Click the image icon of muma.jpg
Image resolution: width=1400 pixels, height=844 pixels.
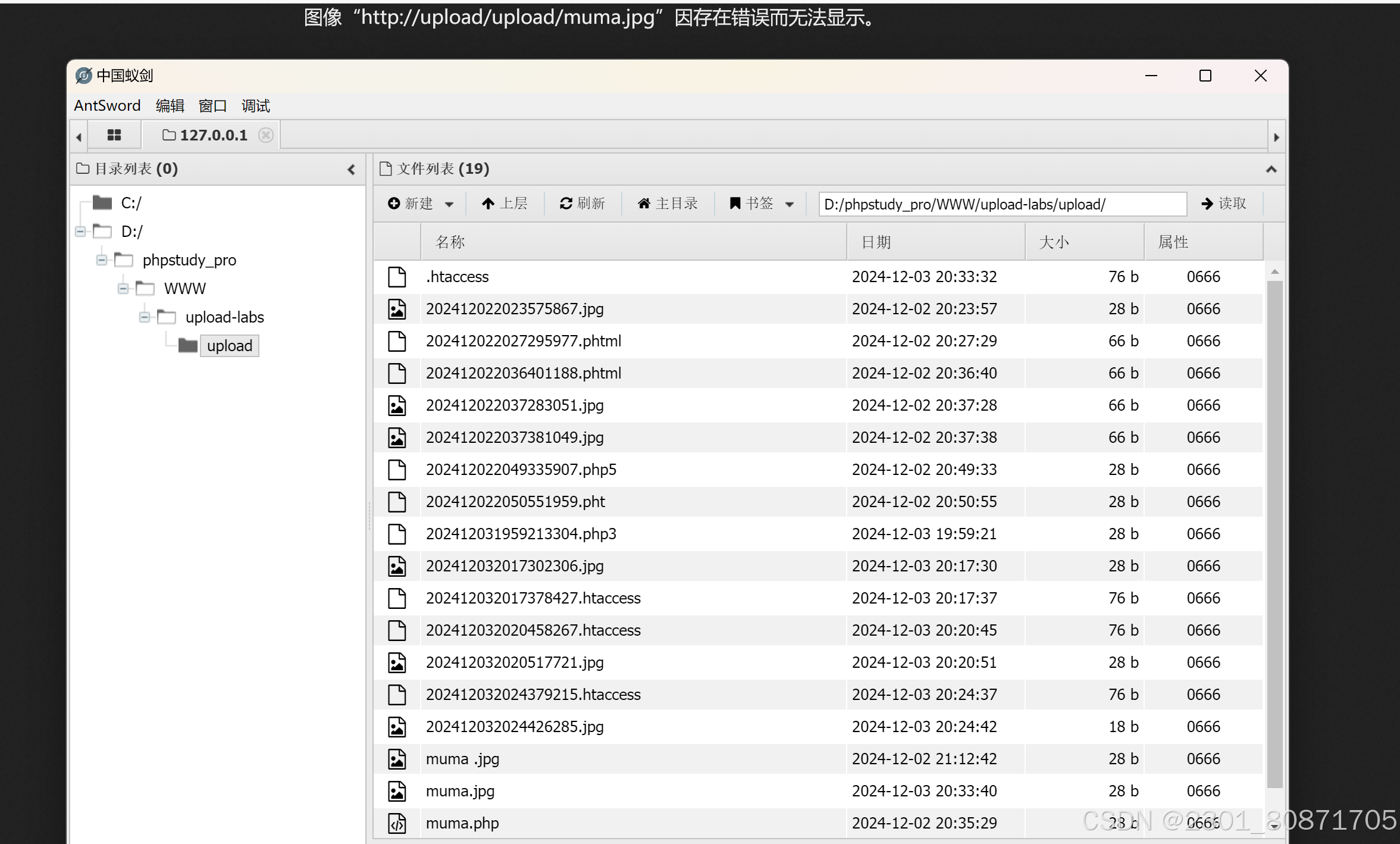point(397,790)
